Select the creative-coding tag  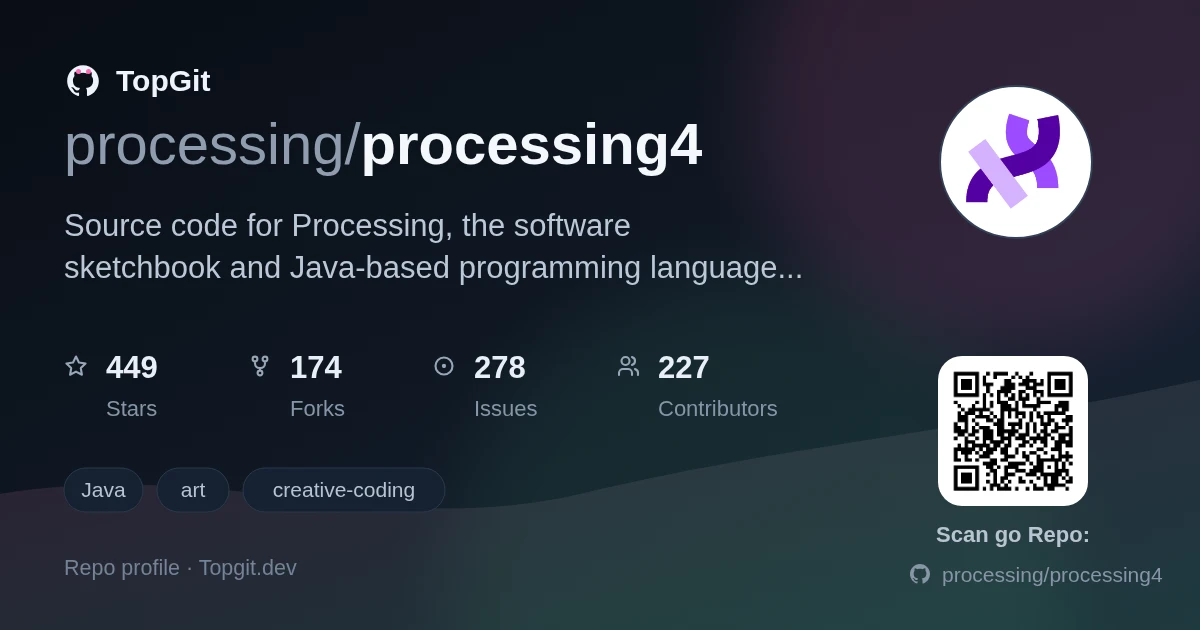(344, 490)
